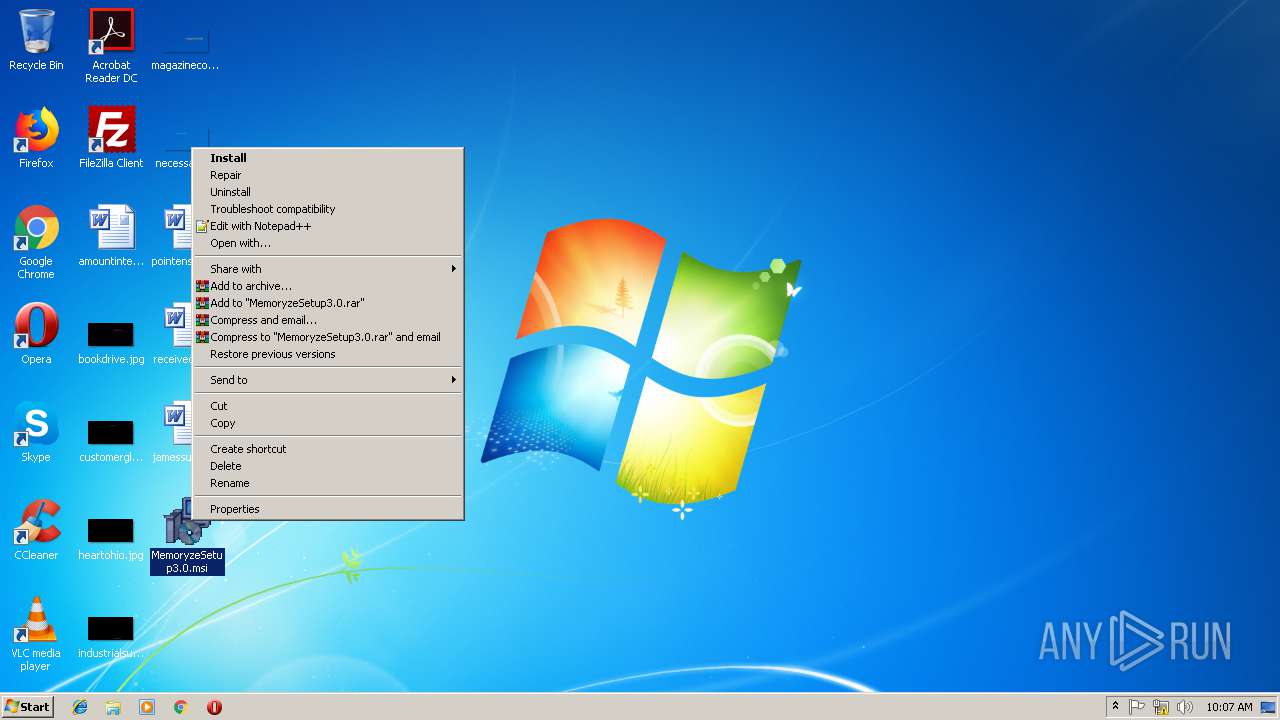
Task: Select Troubleshoot compatibility
Action: tap(328, 209)
